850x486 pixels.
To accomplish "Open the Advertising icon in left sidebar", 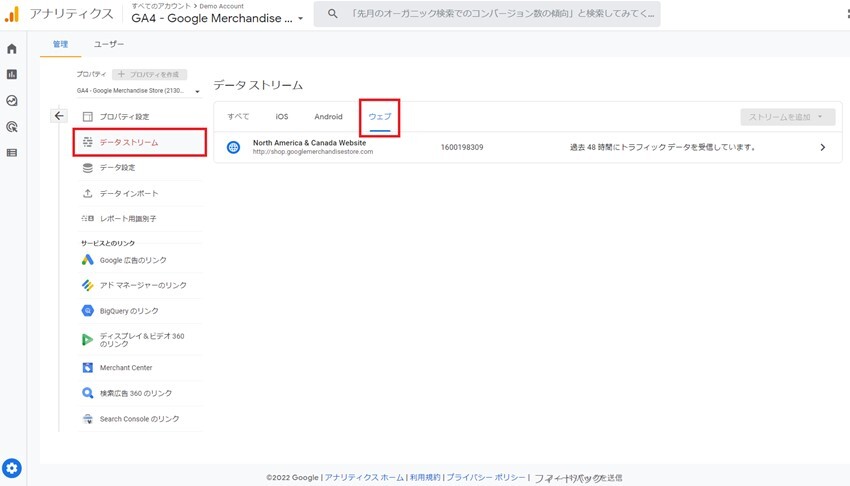I will [x=12, y=127].
